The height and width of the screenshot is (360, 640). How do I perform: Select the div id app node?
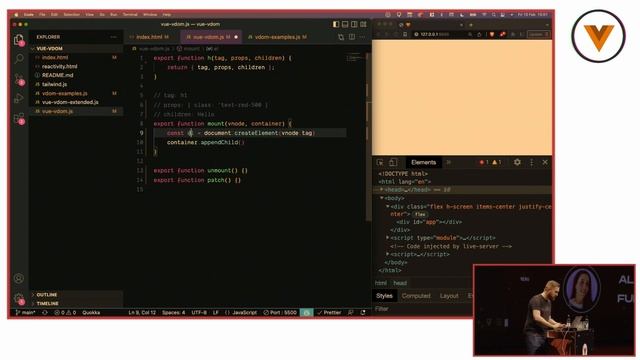pos(429,222)
